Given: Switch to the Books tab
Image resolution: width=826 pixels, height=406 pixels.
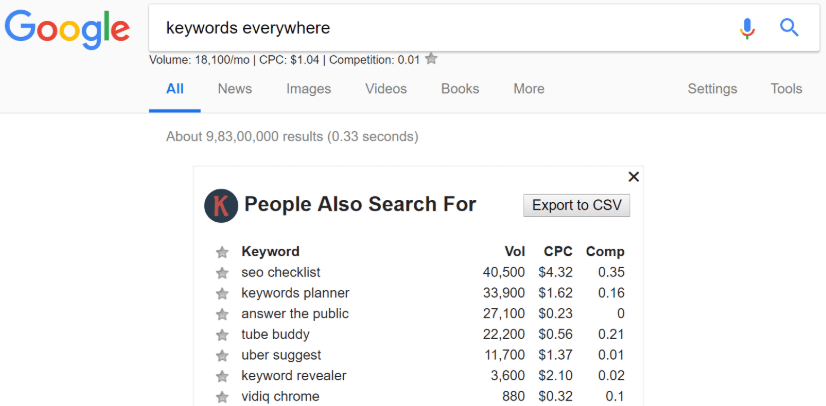Looking at the screenshot, I should coord(460,88).
